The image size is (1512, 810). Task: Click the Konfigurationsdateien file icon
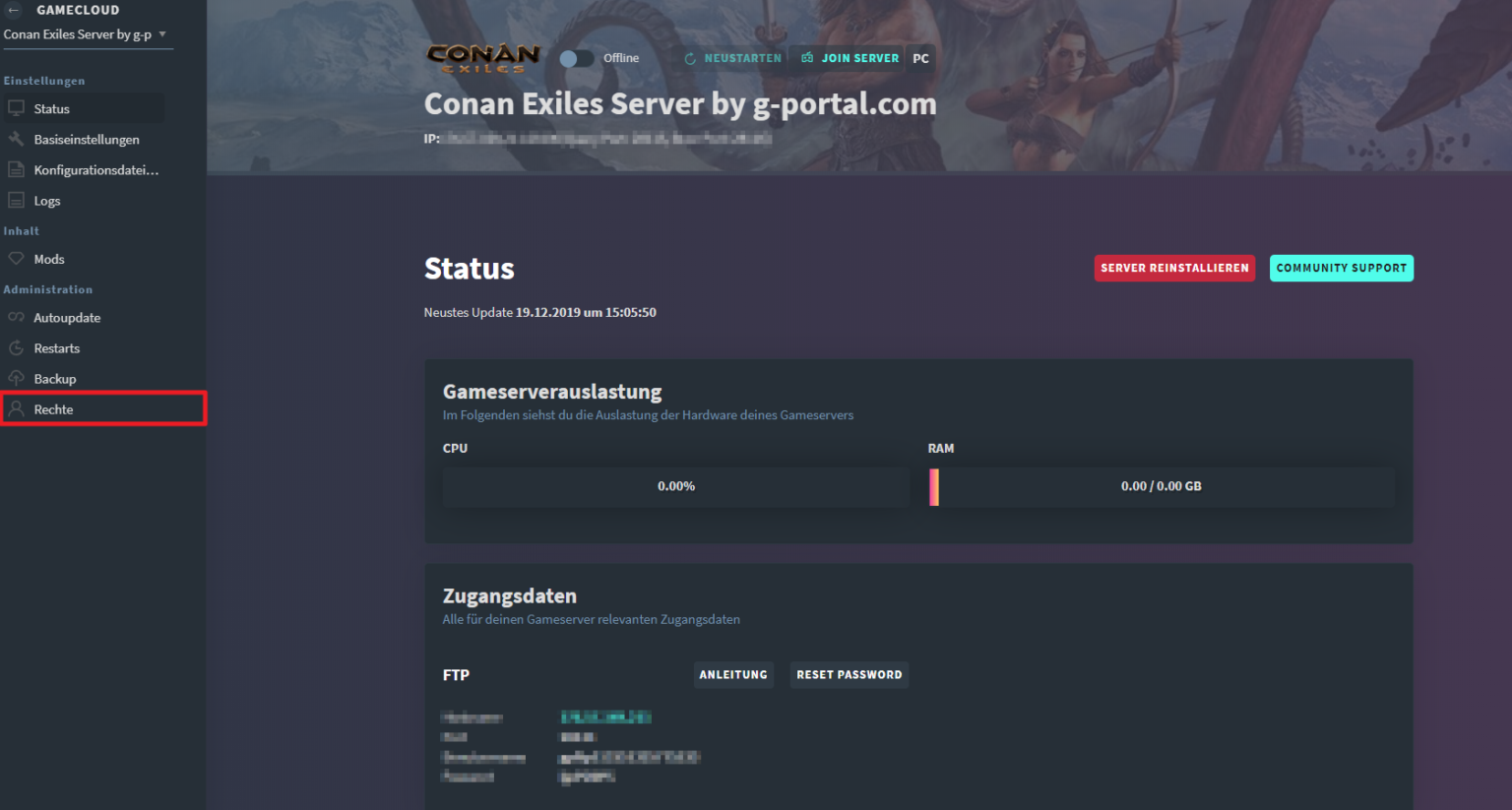16,169
